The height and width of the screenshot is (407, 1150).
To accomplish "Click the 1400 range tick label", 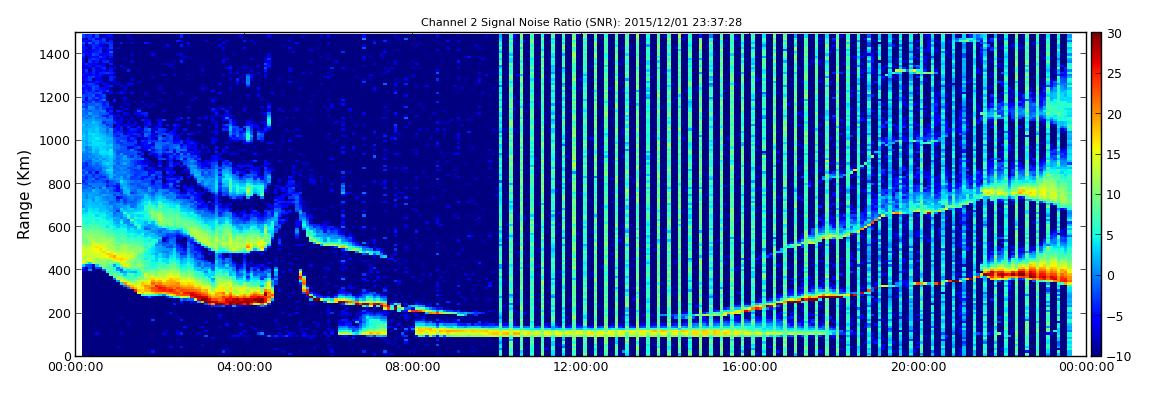I will tap(55, 54).
